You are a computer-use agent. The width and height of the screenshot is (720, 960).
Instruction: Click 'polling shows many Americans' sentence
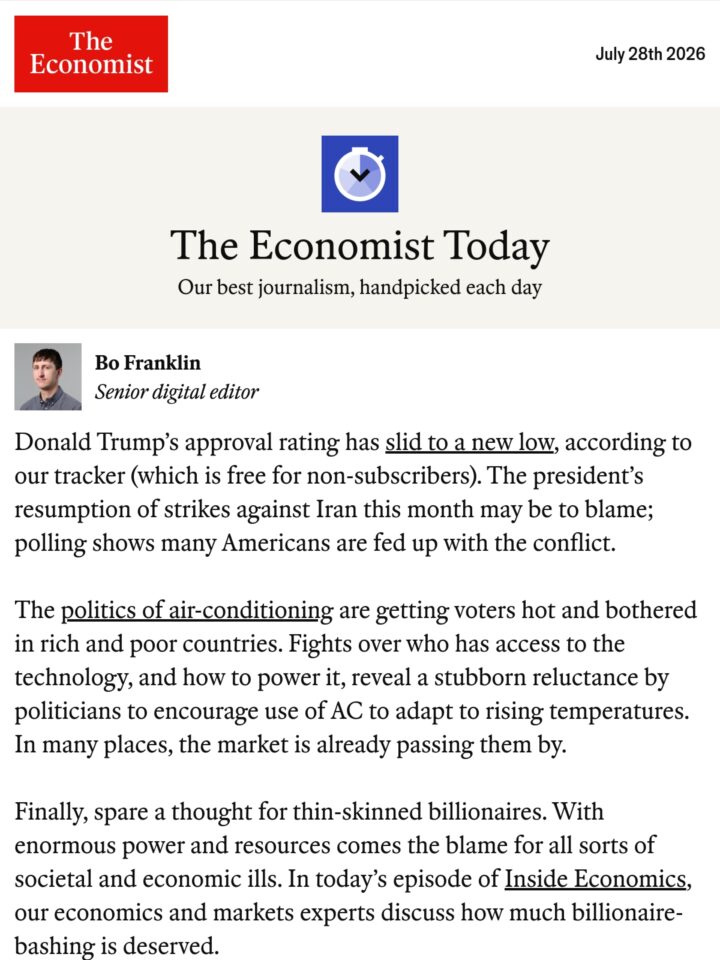(x=172, y=543)
